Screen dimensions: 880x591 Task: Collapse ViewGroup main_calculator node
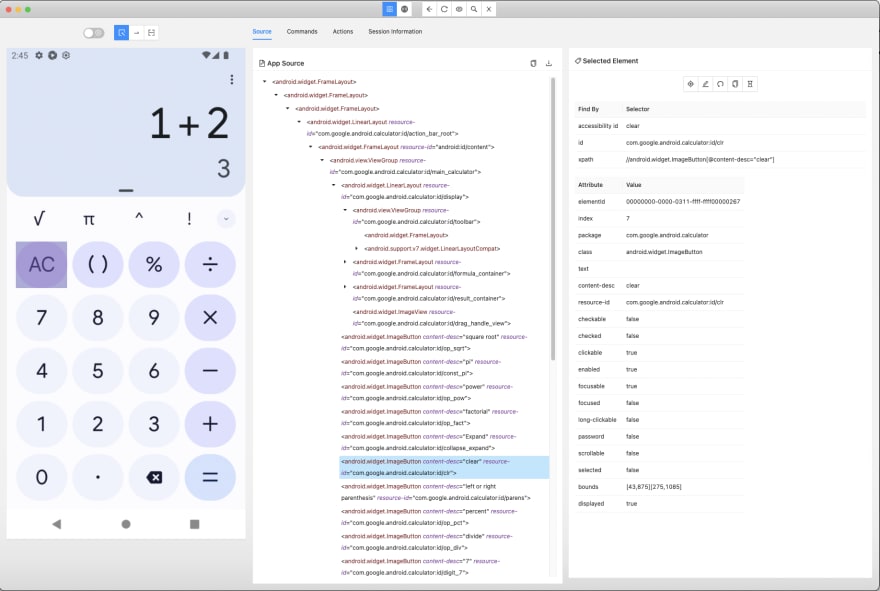[x=322, y=160]
